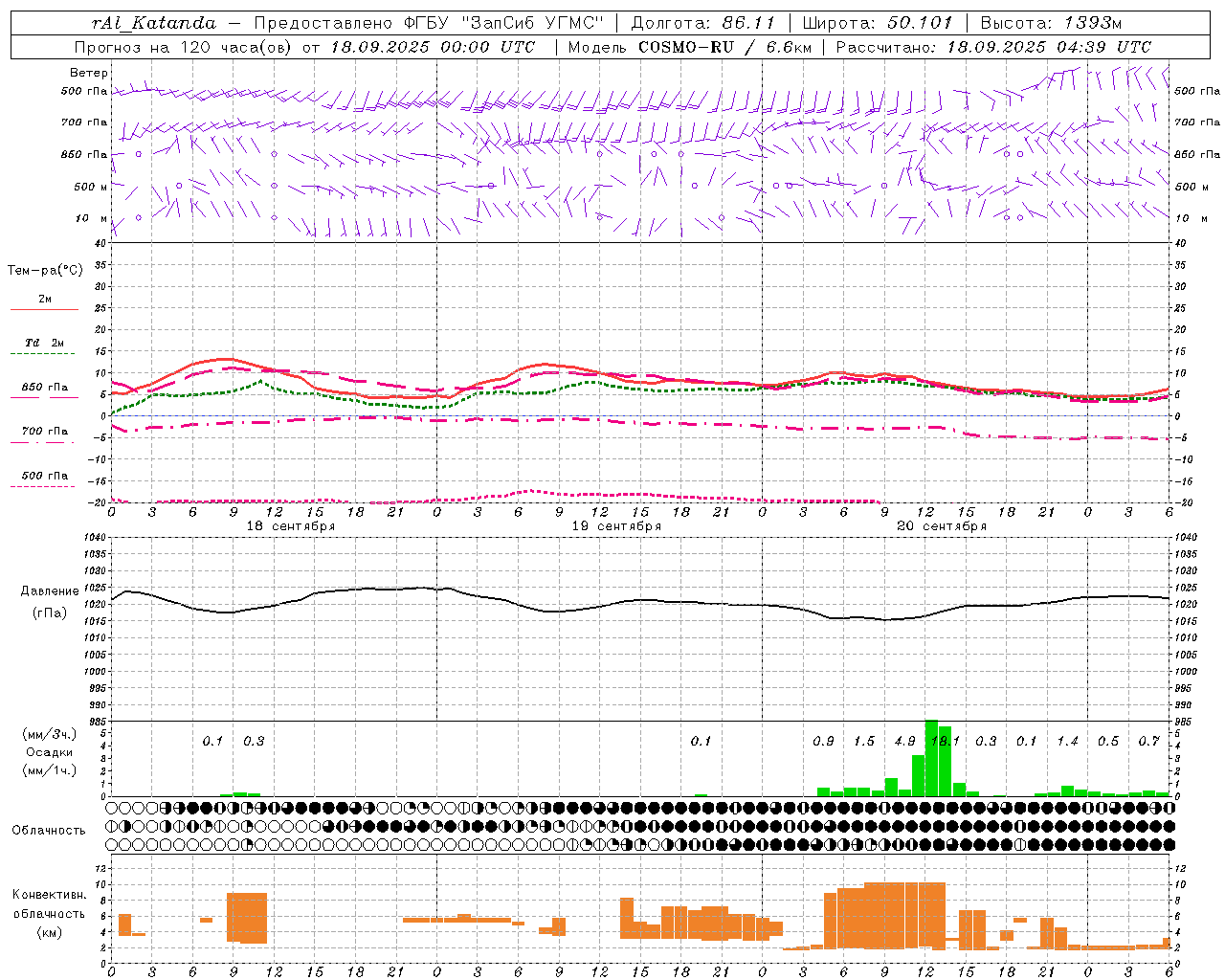1225x980 pixels.
Task: Click the '2м' temperature legend entry
Action: pyautogui.click(x=45, y=300)
